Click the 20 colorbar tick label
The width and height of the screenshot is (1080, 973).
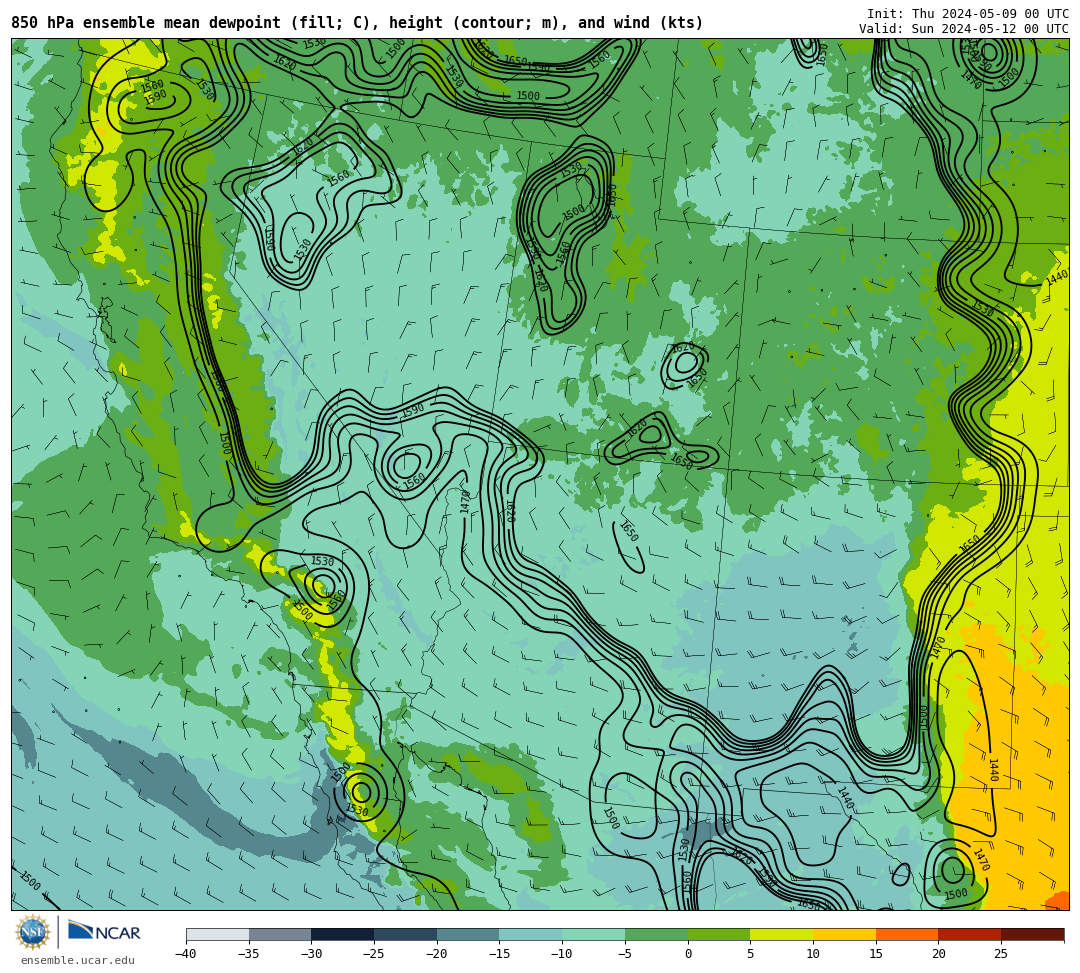tap(939, 954)
